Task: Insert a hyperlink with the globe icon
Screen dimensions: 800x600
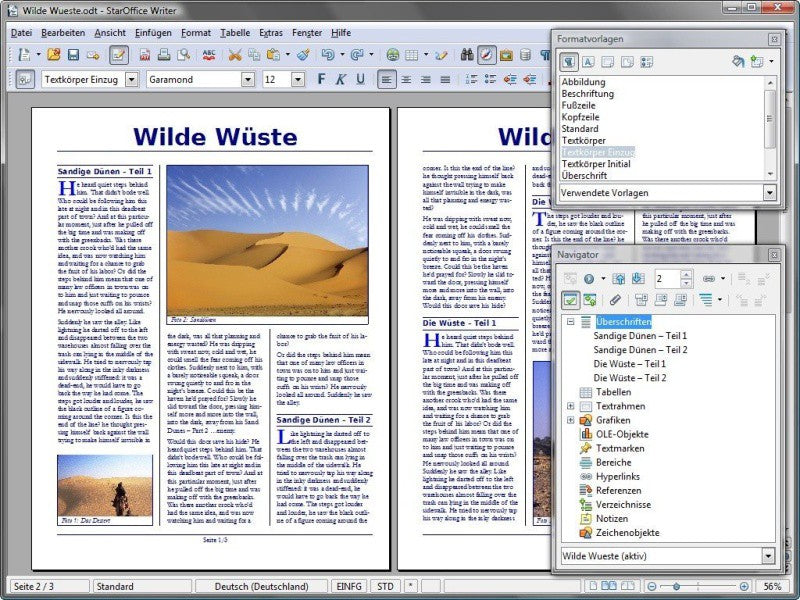Action: (x=392, y=55)
